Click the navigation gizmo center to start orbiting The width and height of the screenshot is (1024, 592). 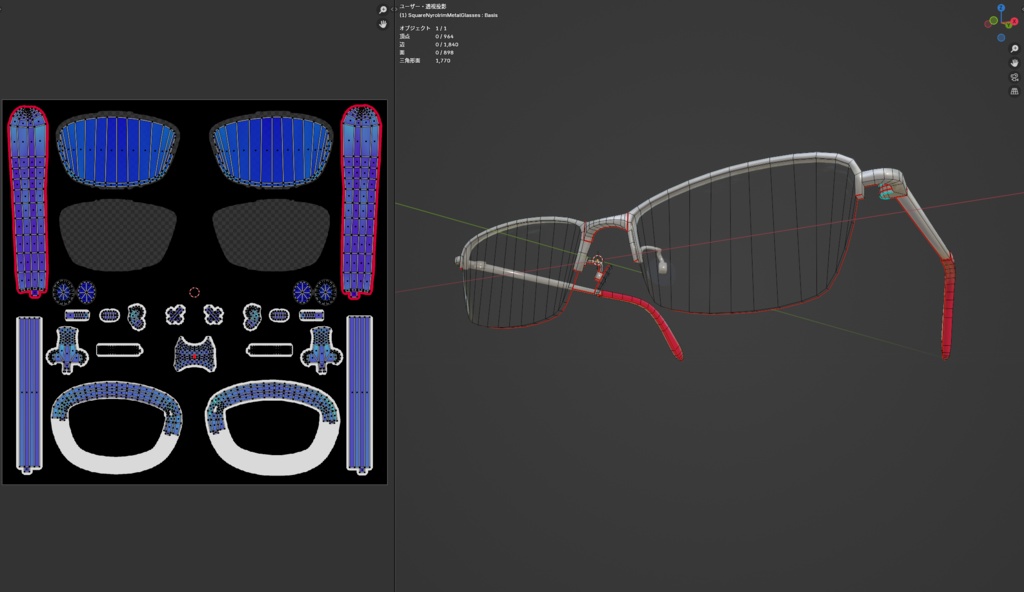1001,22
